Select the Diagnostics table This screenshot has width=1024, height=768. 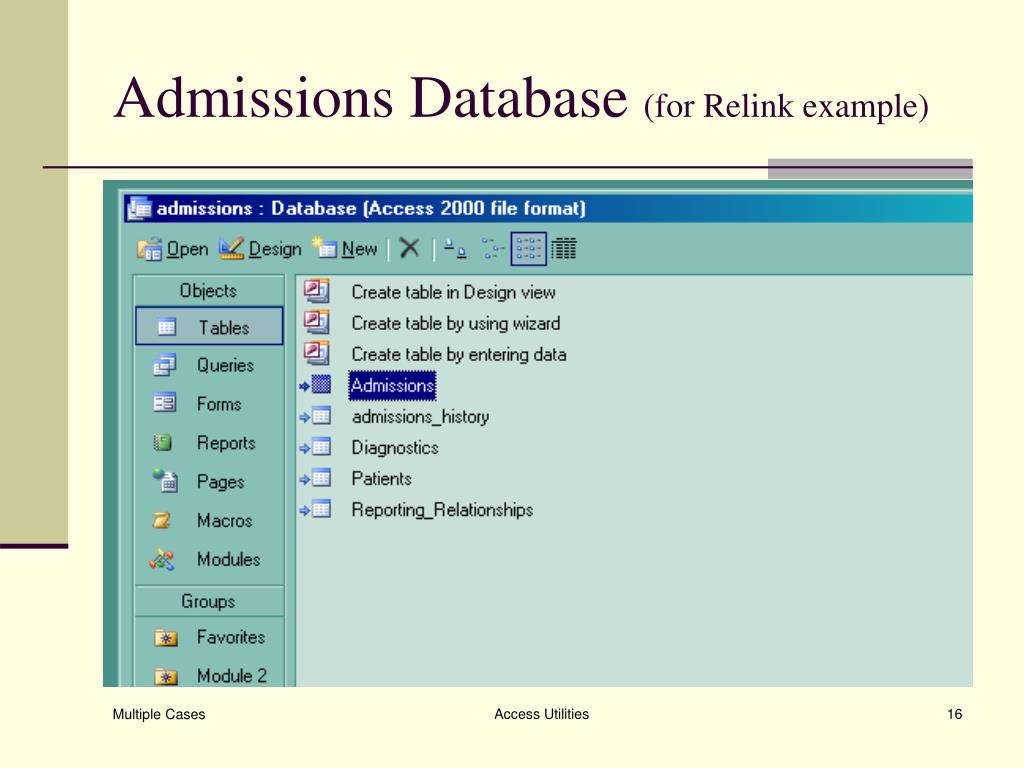(394, 447)
